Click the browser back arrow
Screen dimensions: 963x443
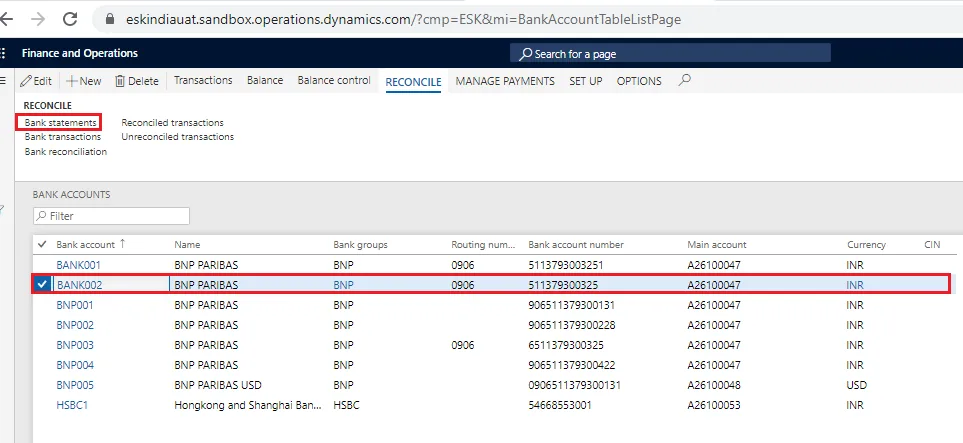[x=6, y=19]
